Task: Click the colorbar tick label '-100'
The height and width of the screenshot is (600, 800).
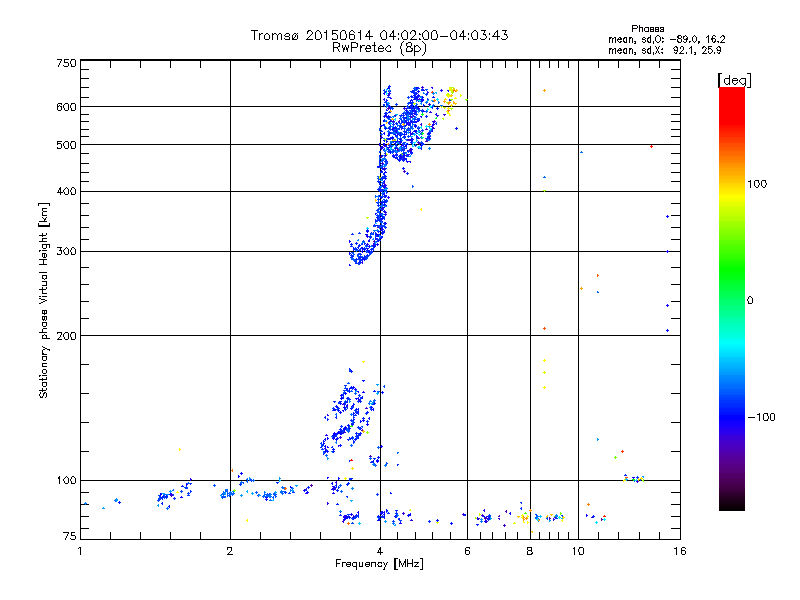Action: pos(761,417)
